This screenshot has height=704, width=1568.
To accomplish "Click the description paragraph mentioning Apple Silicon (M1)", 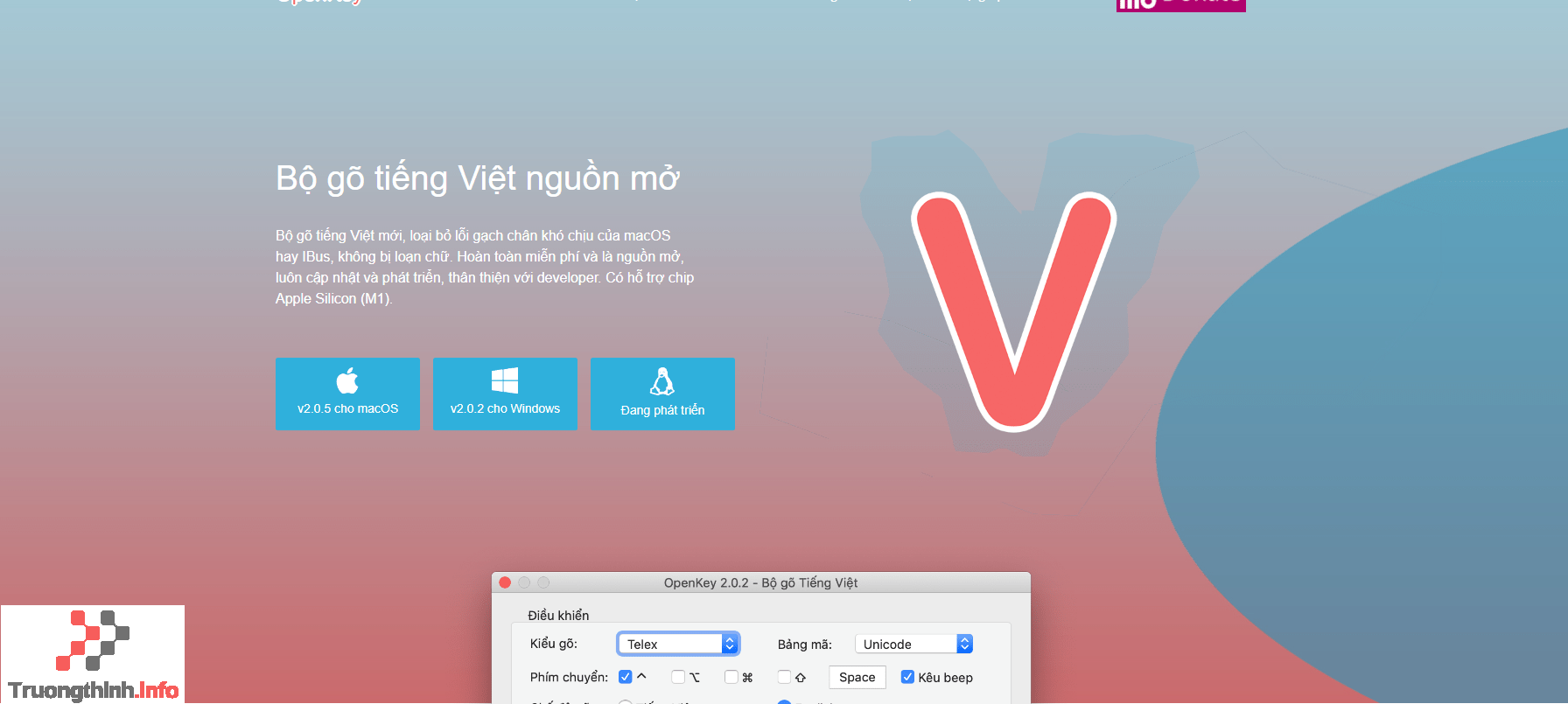I will pyautogui.click(x=485, y=267).
